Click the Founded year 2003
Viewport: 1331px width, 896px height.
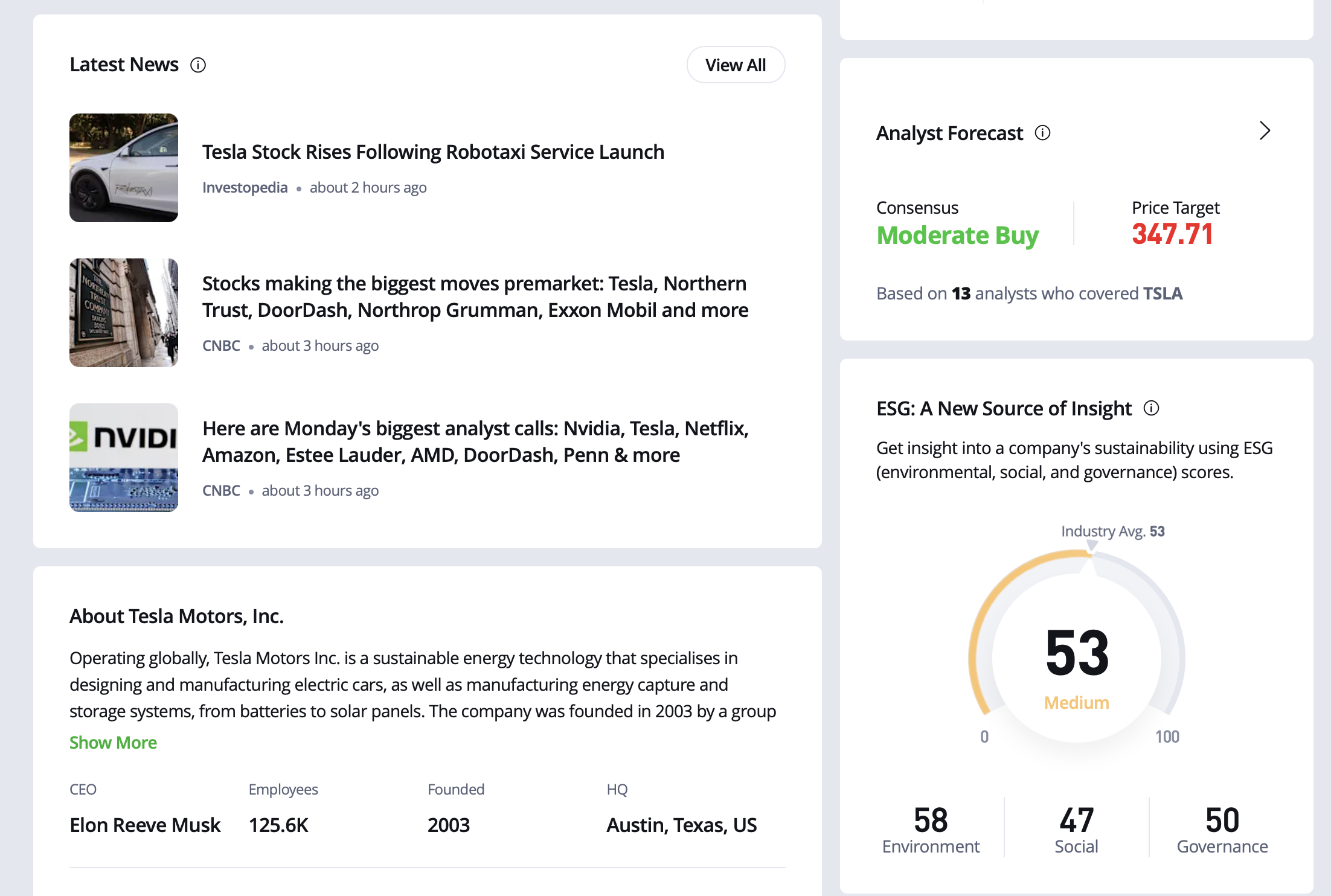coord(449,825)
